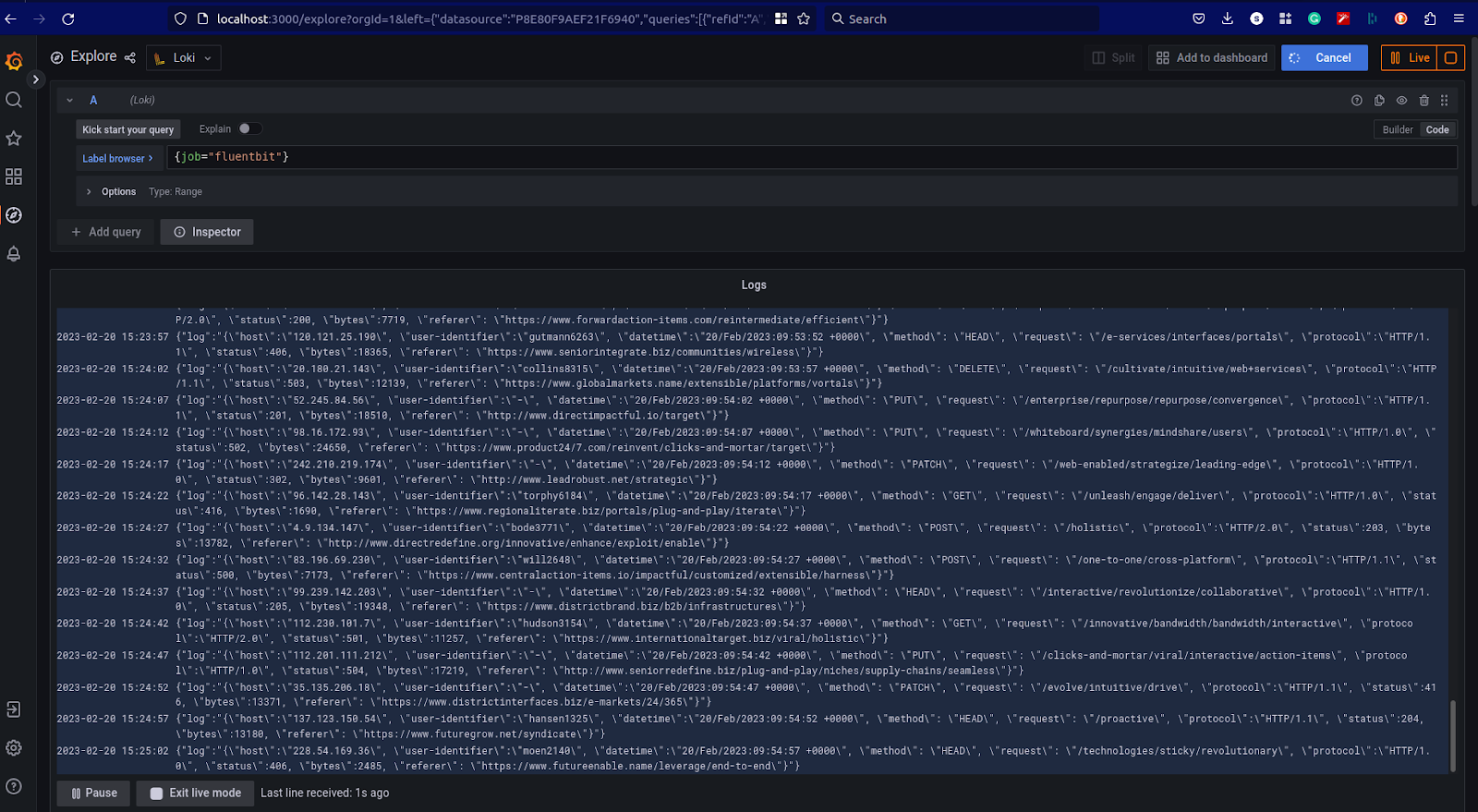Click the share shortened link icon
This screenshot has width=1478, height=812.
(130, 57)
